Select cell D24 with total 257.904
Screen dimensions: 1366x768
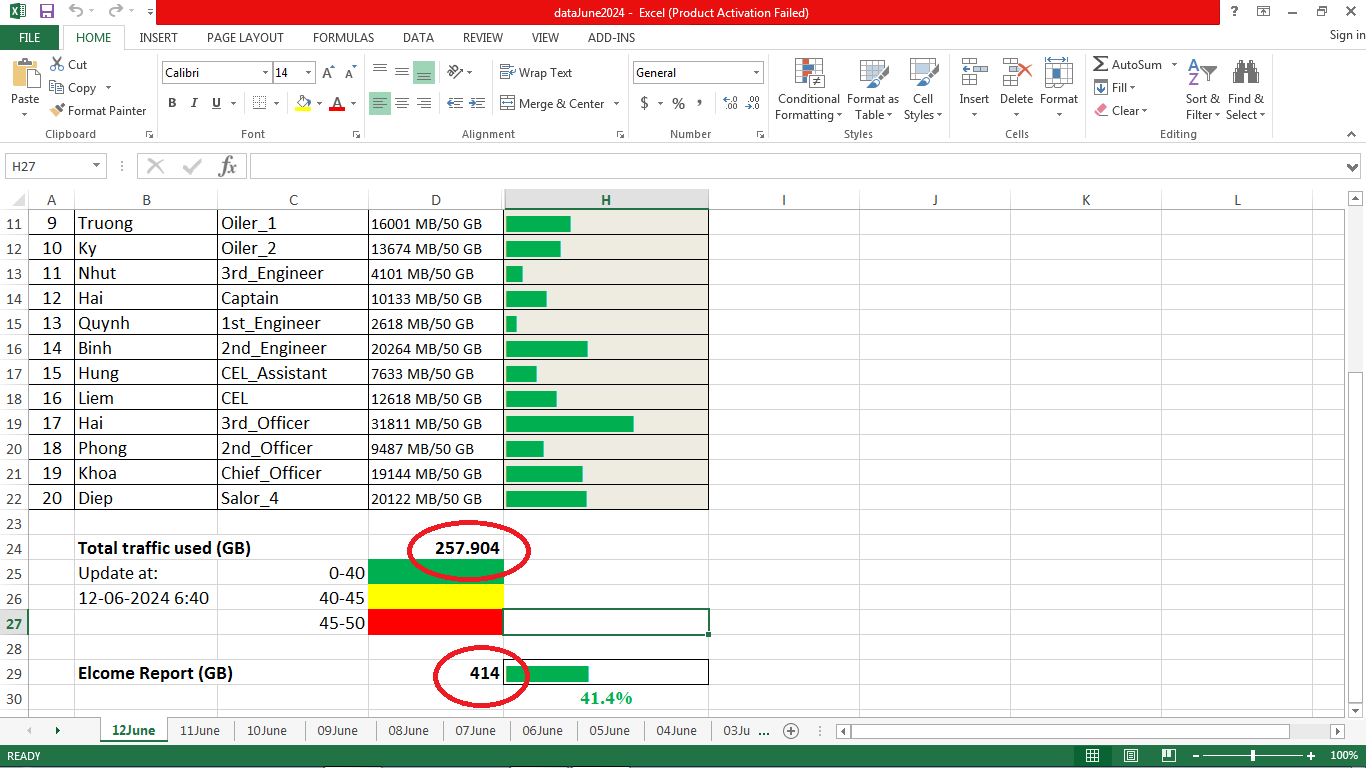tap(436, 548)
